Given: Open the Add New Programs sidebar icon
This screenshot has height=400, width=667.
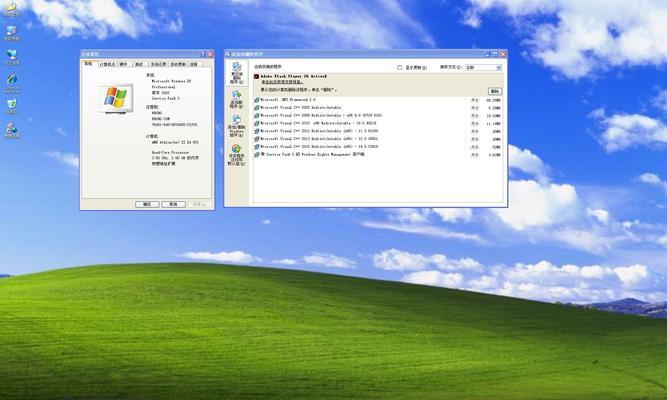Looking at the screenshot, I should tap(237, 99).
